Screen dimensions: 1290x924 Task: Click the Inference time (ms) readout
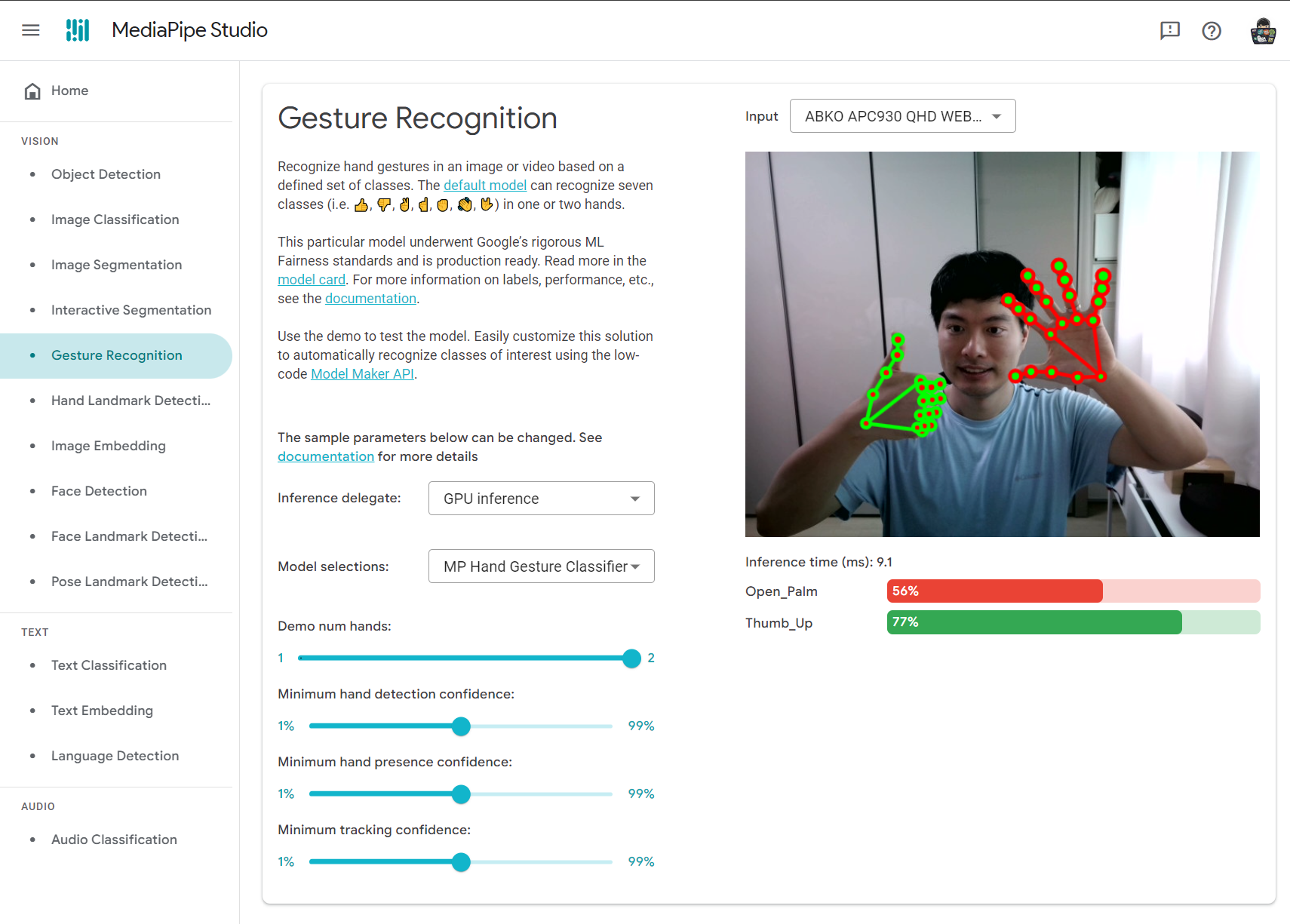click(x=819, y=562)
